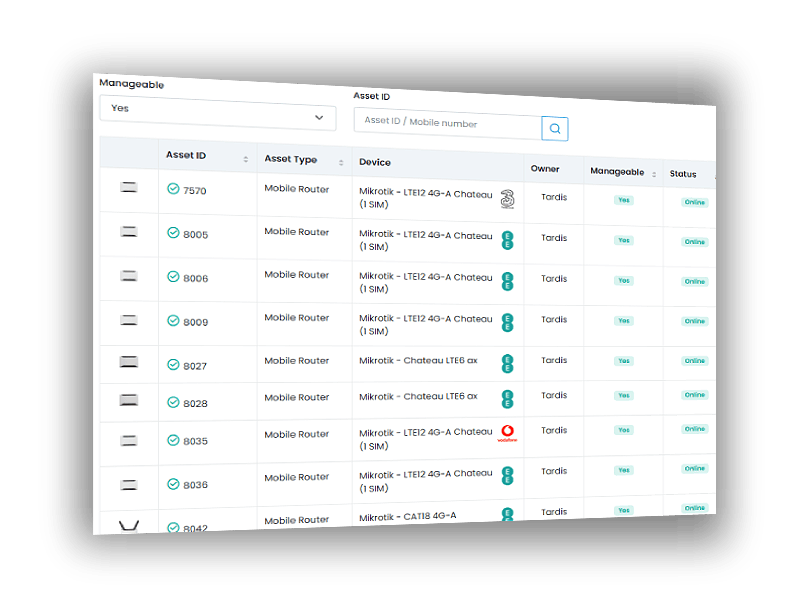Open the Manageable filter dropdown
Image resolution: width=800 pixels, height=600 pixels.
[x=217, y=113]
